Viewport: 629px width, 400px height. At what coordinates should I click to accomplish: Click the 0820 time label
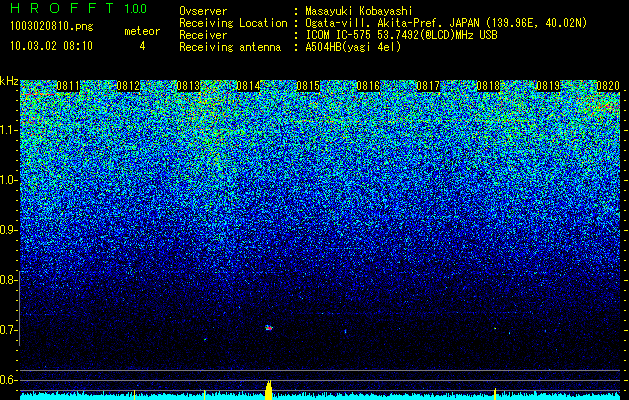(608, 86)
